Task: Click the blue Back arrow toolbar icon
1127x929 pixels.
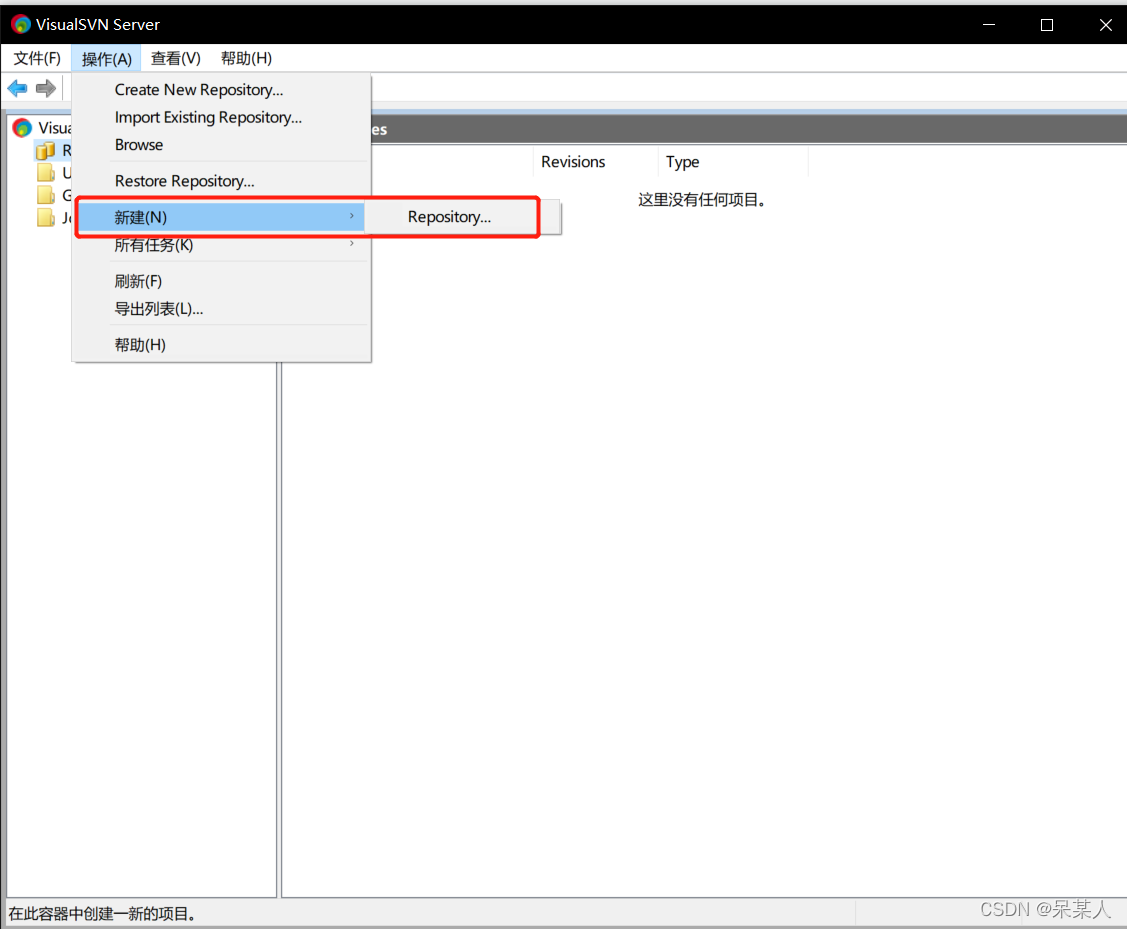Action: pos(18,88)
